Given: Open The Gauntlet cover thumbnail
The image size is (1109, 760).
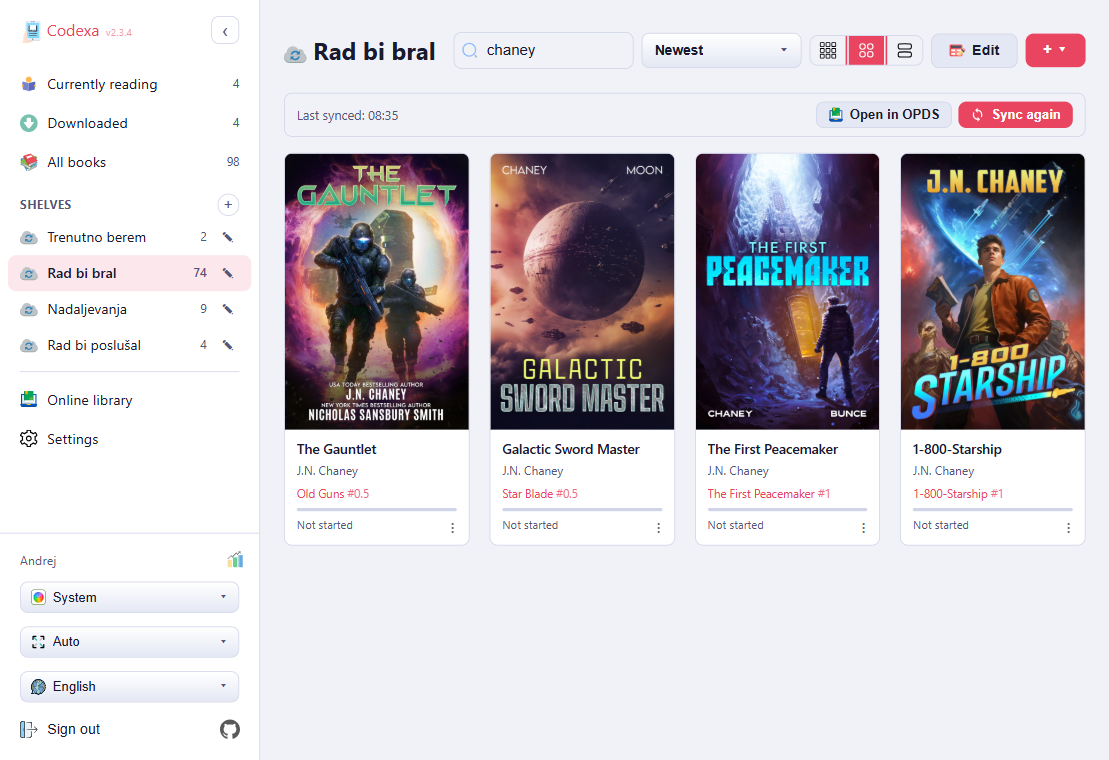Looking at the screenshot, I should pyautogui.click(x=377, y=291).
